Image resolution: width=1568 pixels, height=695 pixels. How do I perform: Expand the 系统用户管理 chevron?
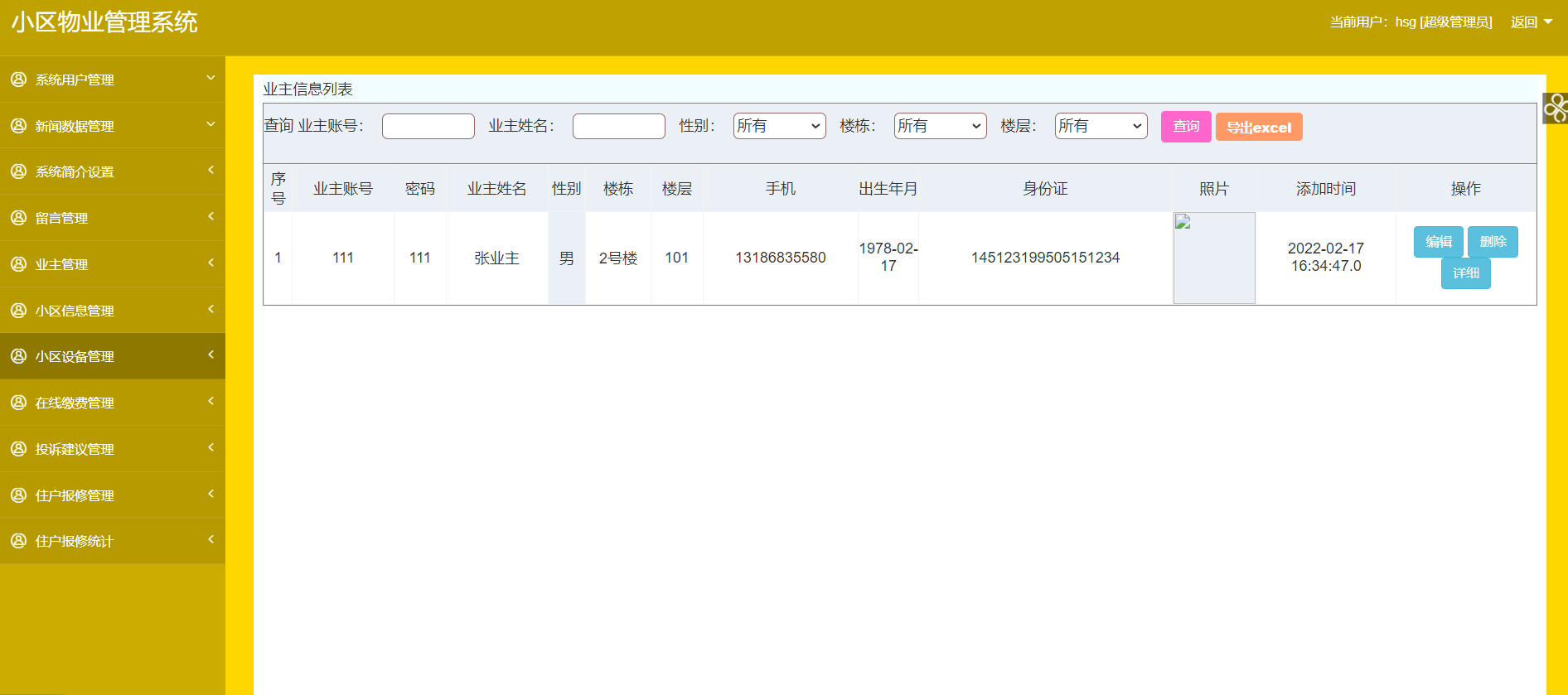click(211, 78)
